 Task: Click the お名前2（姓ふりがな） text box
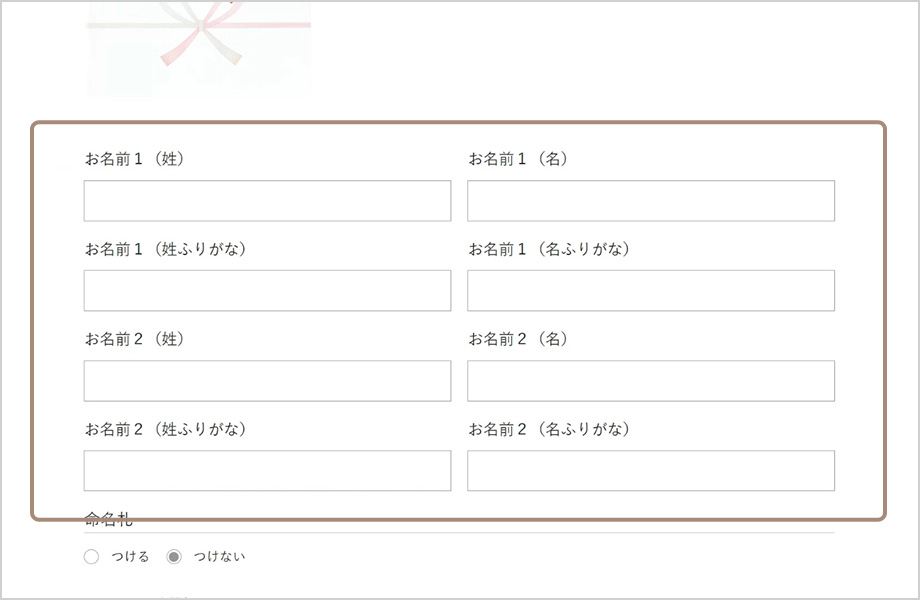pos(268,470)
